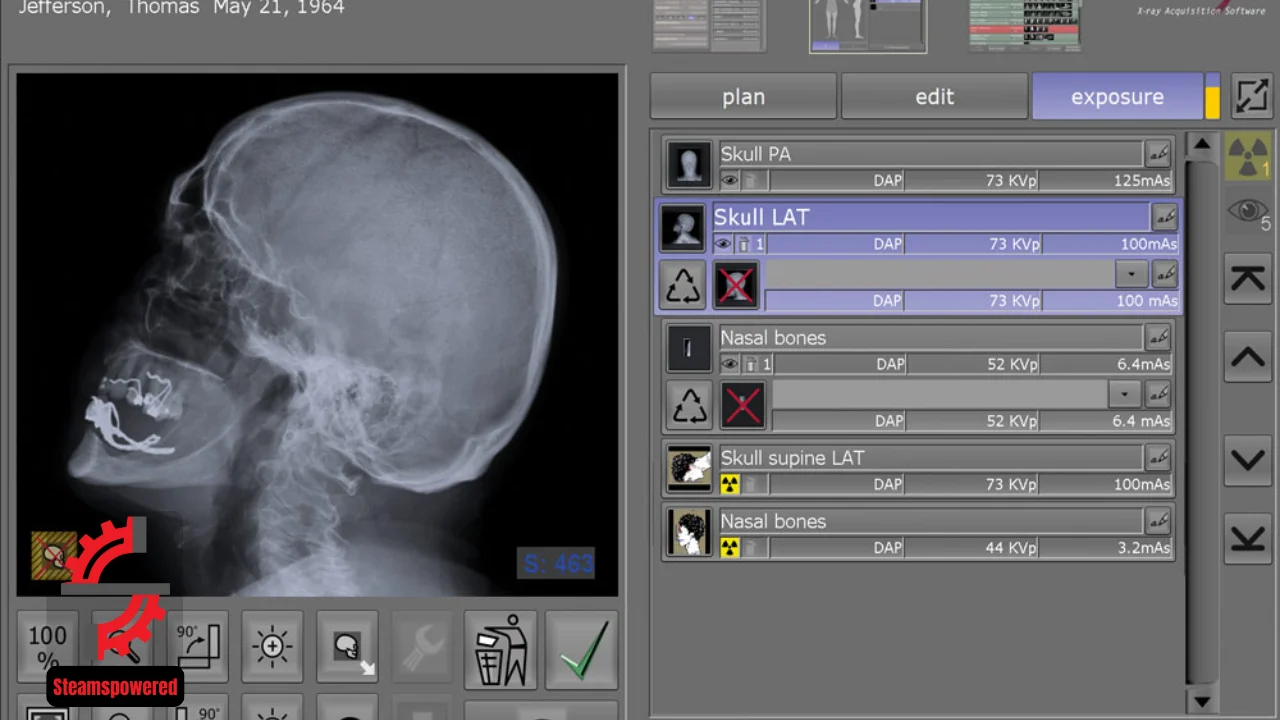1280x720 pixels.
Task: Set image zoom to 100%
Action: pyautogui.click(x=47, y=647)
